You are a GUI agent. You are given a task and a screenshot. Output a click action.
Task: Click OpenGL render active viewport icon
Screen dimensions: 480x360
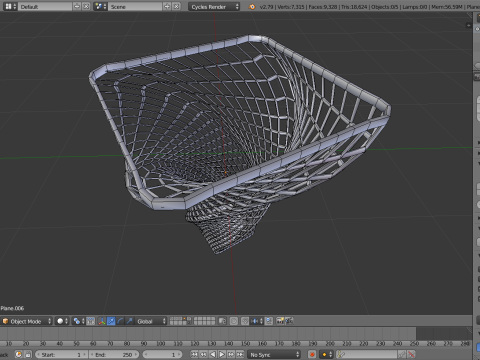(280, 321)
